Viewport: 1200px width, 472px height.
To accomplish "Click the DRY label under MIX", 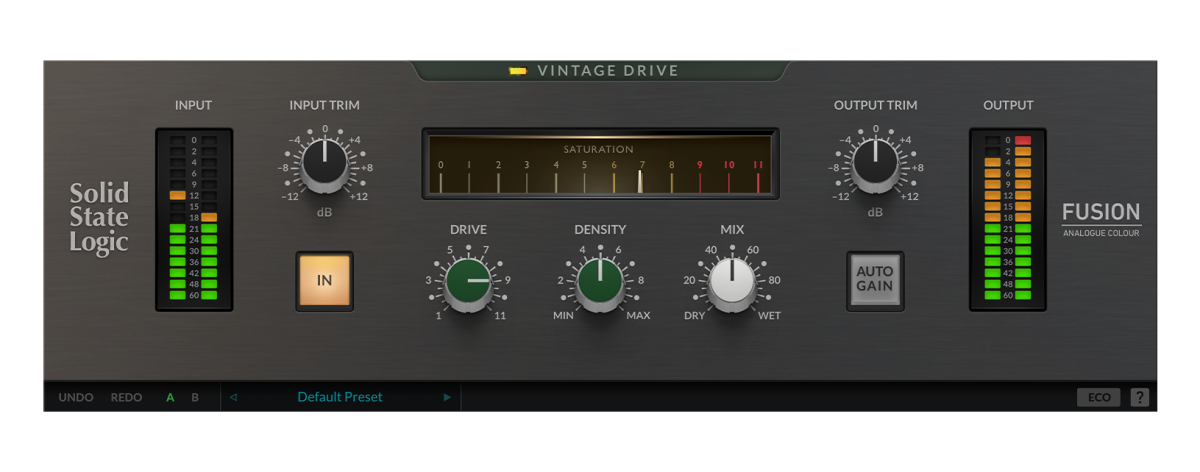I will point(694,316).
